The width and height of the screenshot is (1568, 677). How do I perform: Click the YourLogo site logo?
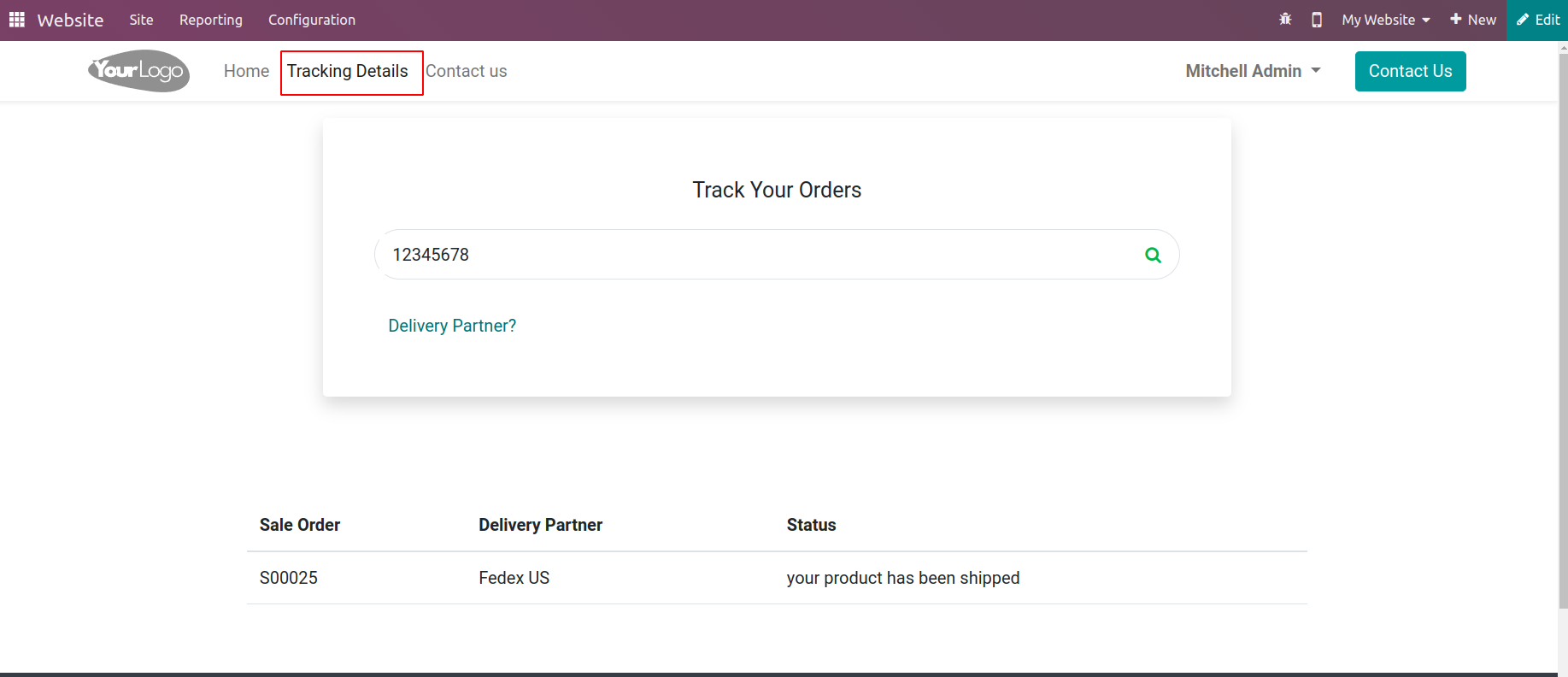click(x=138, y=71)
